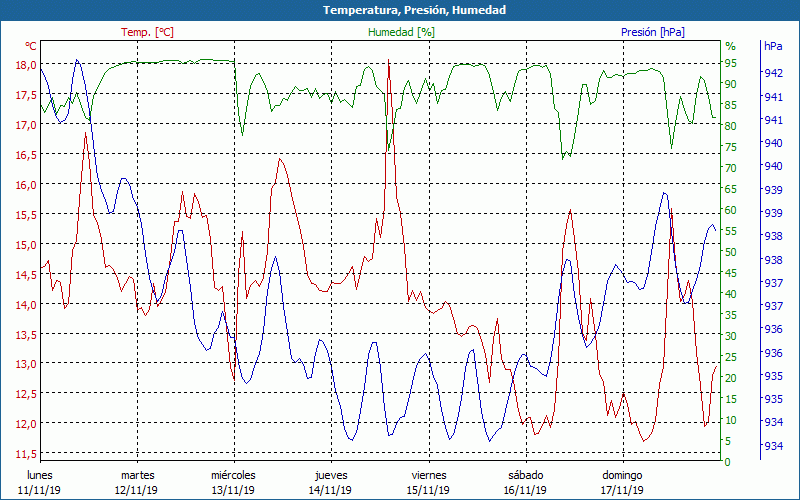The image size is (800, 500).
Task: Click the green 10 humidity axis value
Action: click(x=731, y=420)
